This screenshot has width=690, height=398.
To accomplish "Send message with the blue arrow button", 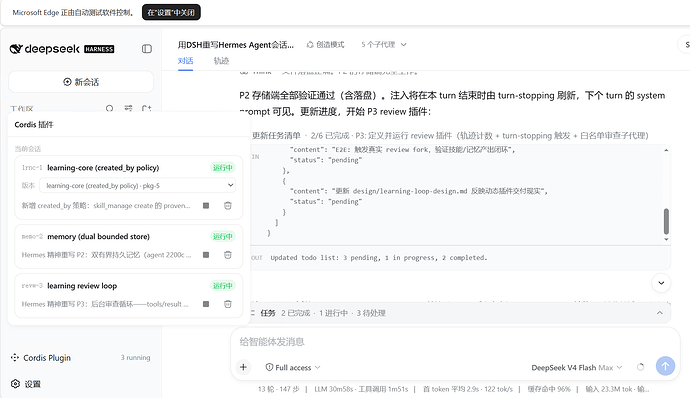I will (x=665, y=366).
